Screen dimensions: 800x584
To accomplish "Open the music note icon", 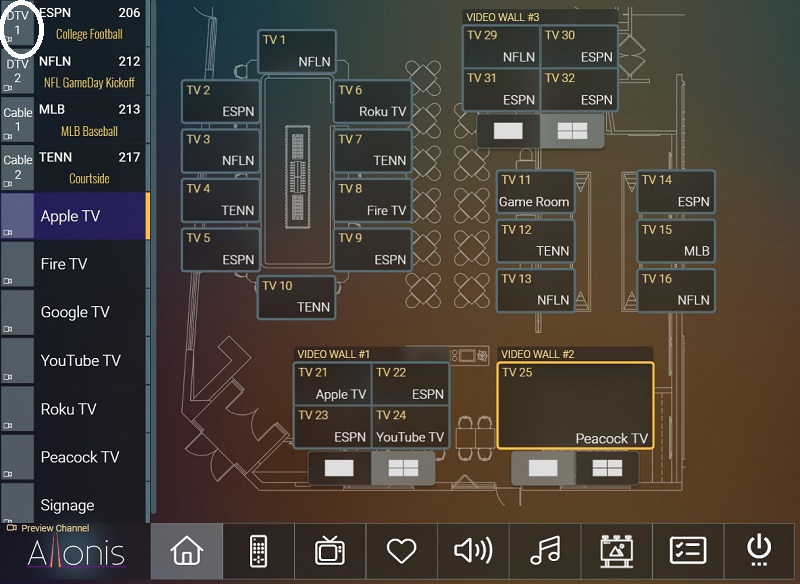I will coord(545,551).
